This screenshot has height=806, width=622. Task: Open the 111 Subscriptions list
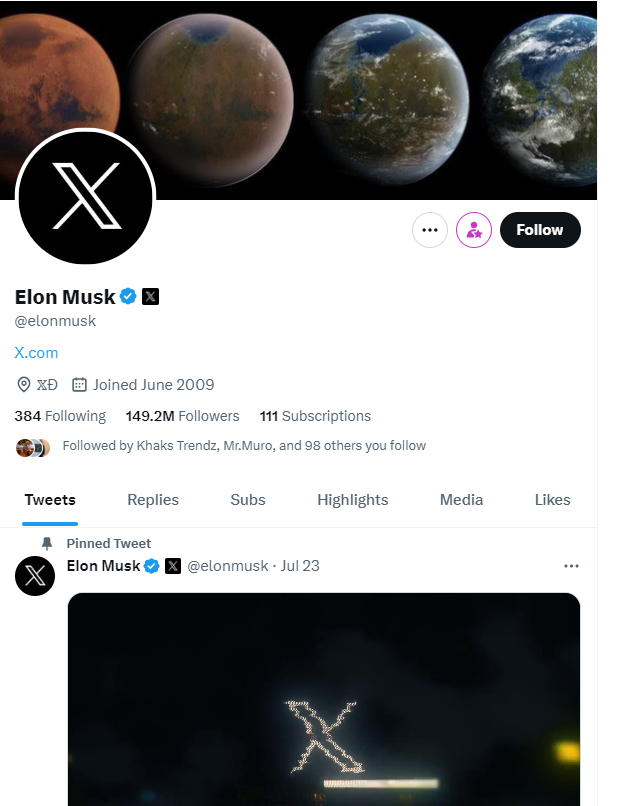point(315,416)
